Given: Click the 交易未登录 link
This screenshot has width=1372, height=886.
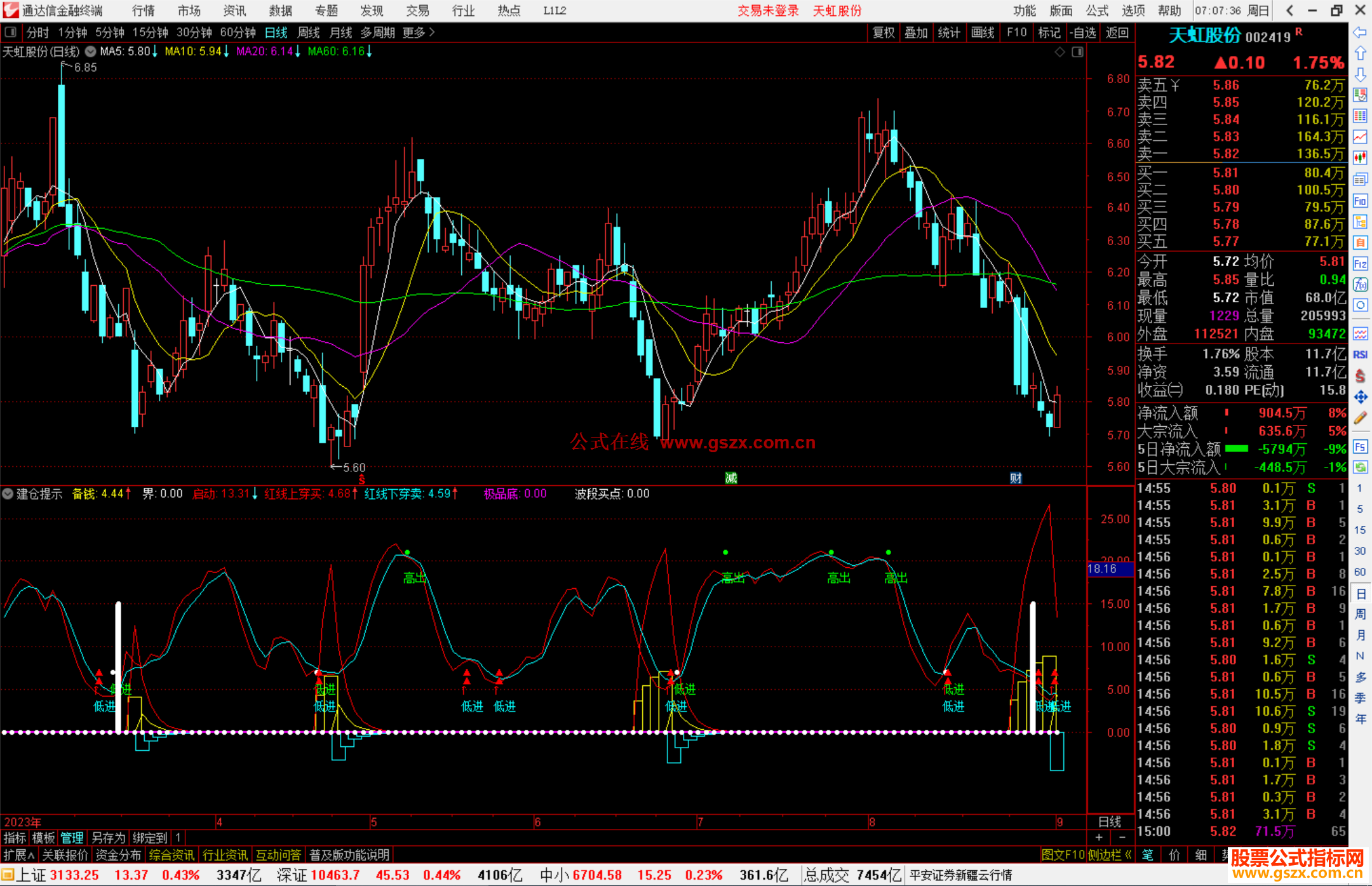Looking at the screenshot, I should [768, 11].
